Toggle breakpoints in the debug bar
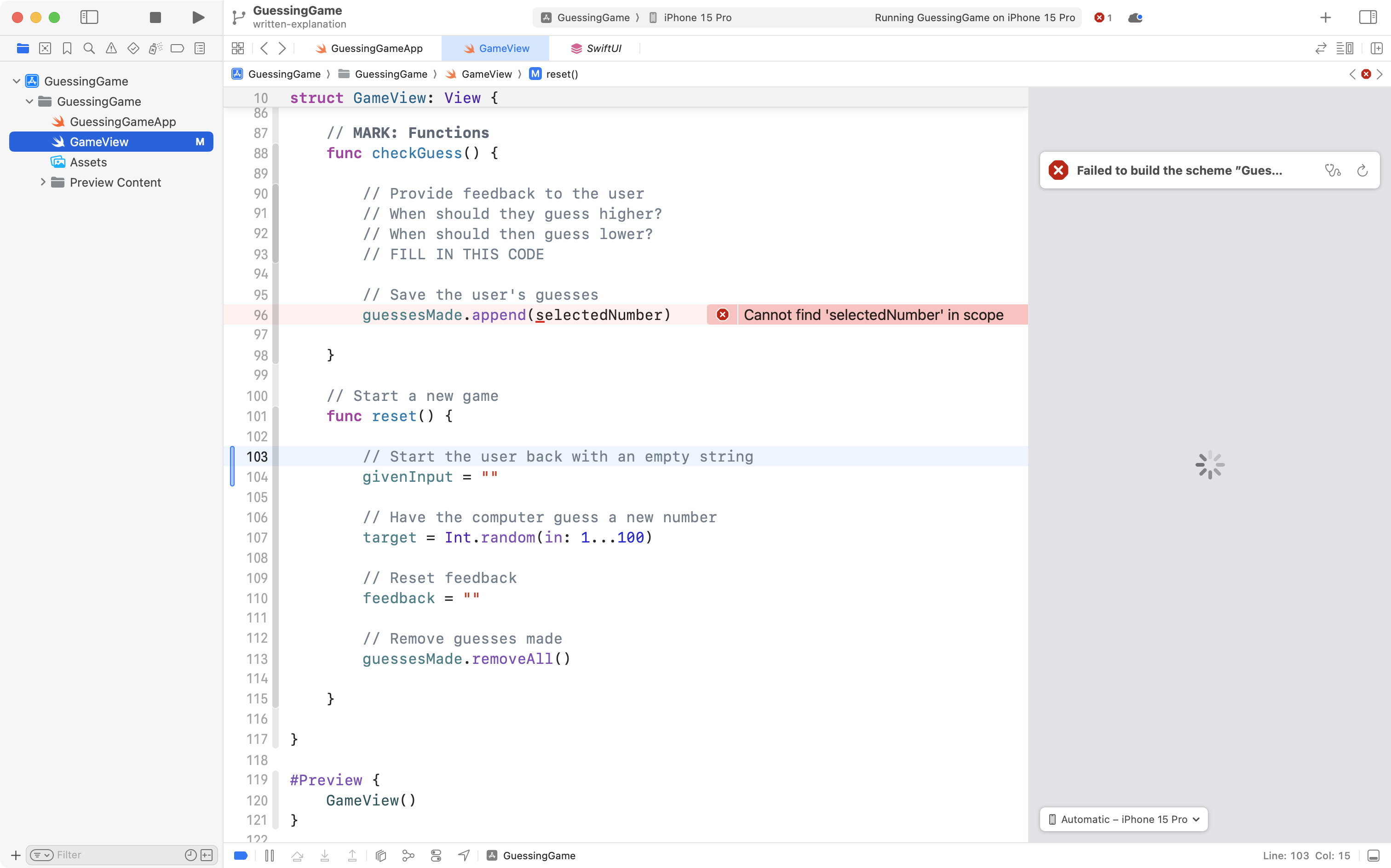 pyautogui.click(x=240, y=855)
